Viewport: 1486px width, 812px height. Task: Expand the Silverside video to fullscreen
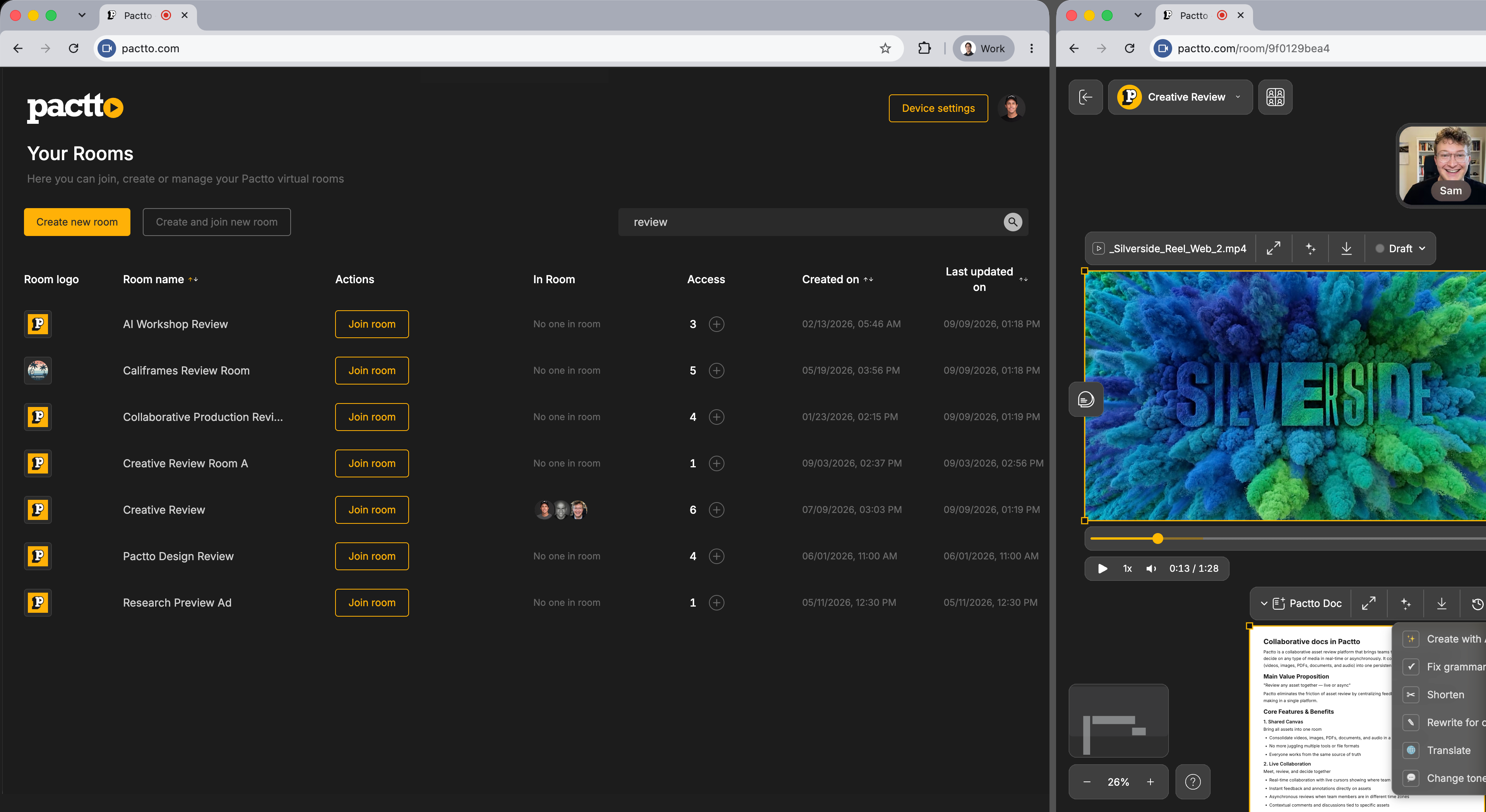click(1274, 249)
